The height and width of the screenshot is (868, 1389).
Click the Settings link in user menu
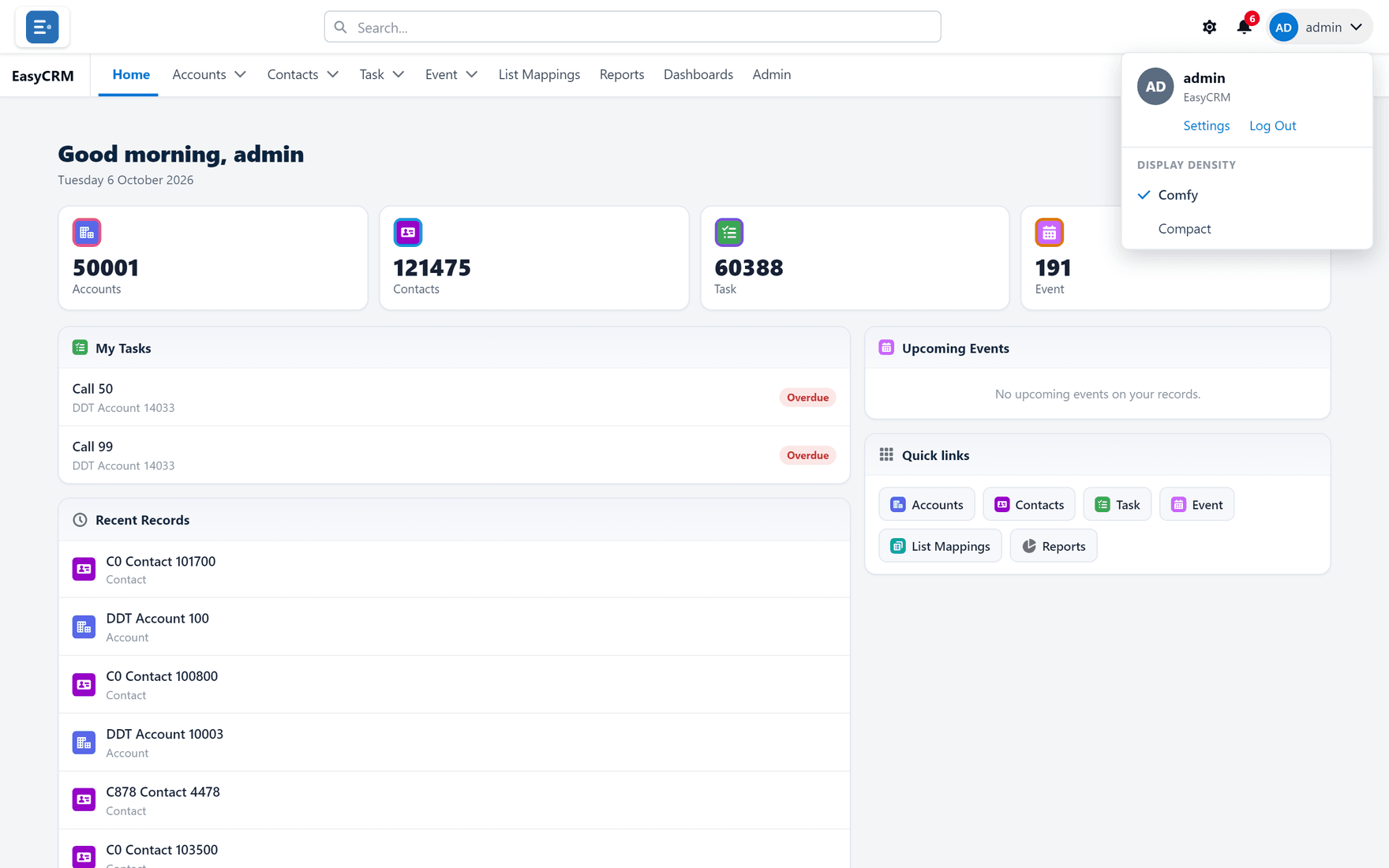[x=1207, y=125]
